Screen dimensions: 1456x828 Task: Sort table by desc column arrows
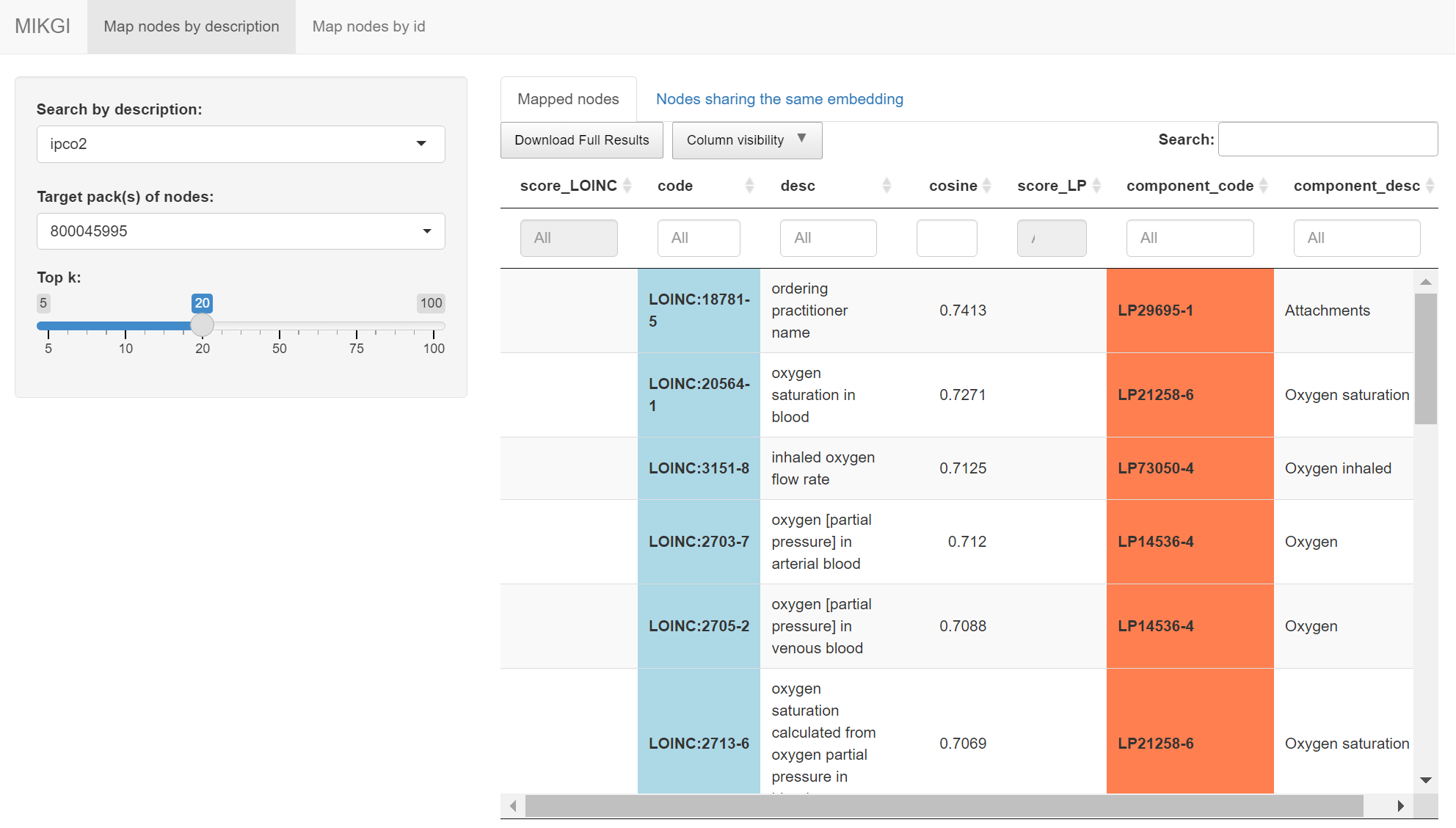(887, 186)
